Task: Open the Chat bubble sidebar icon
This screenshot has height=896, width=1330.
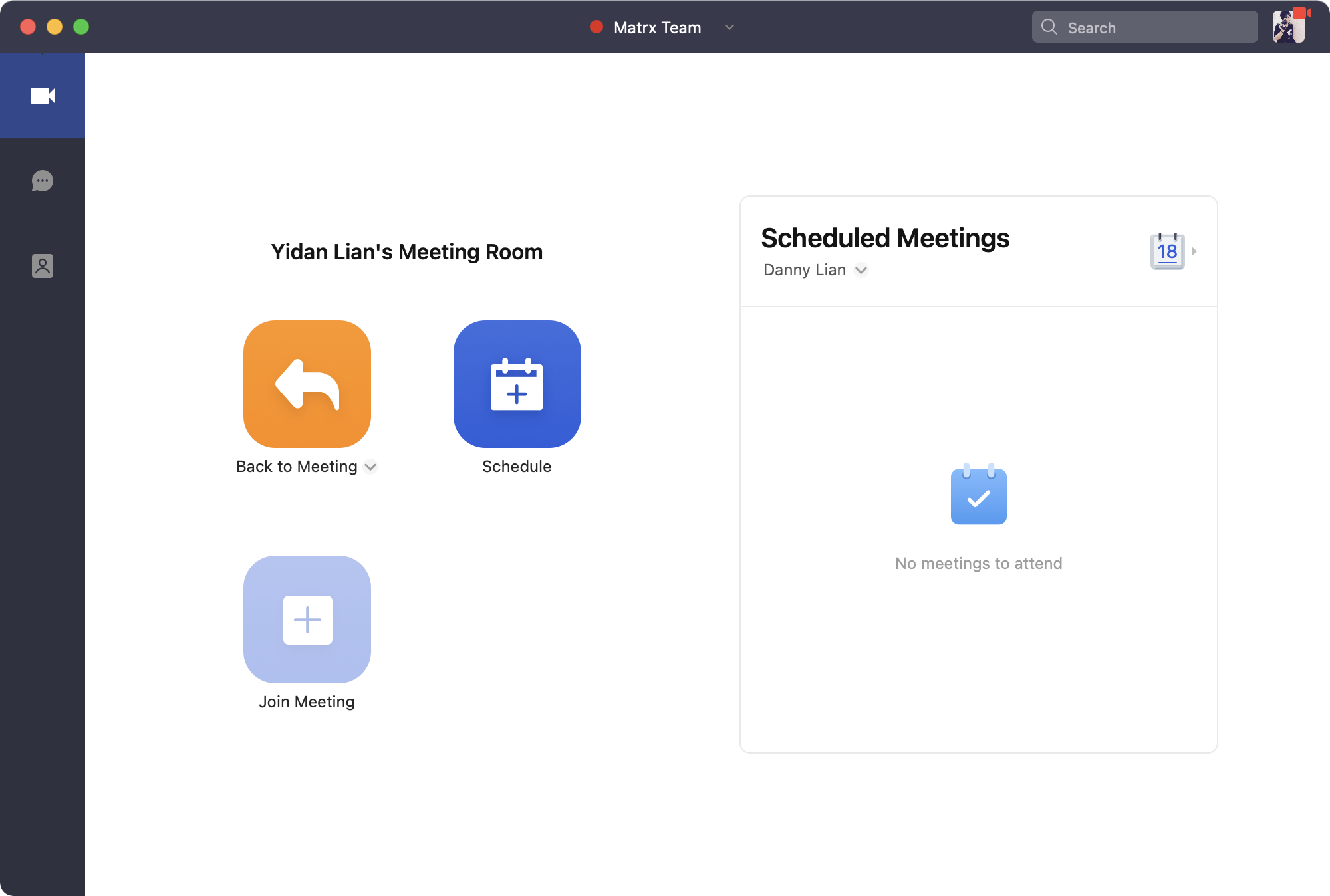Action: click(43, 181)
